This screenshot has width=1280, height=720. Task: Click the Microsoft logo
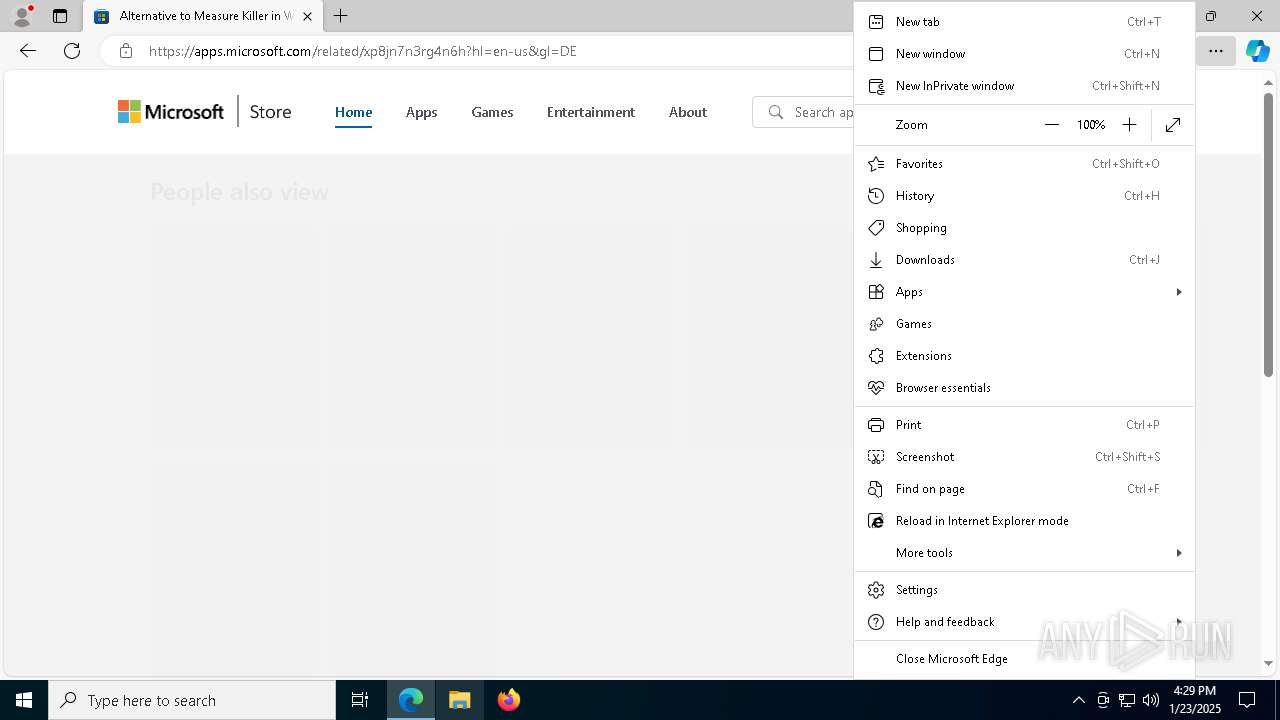[171, 112]
